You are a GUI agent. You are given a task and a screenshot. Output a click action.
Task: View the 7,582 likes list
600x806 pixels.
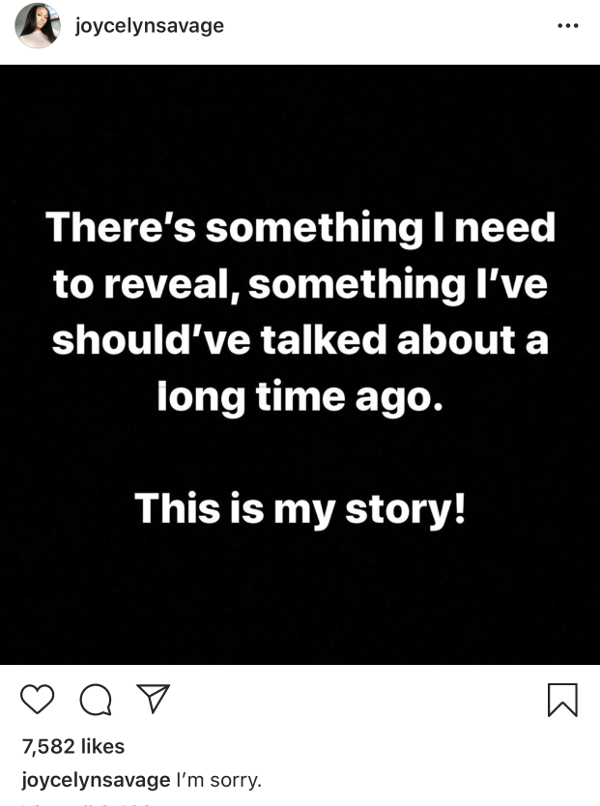tap(73, 746)
